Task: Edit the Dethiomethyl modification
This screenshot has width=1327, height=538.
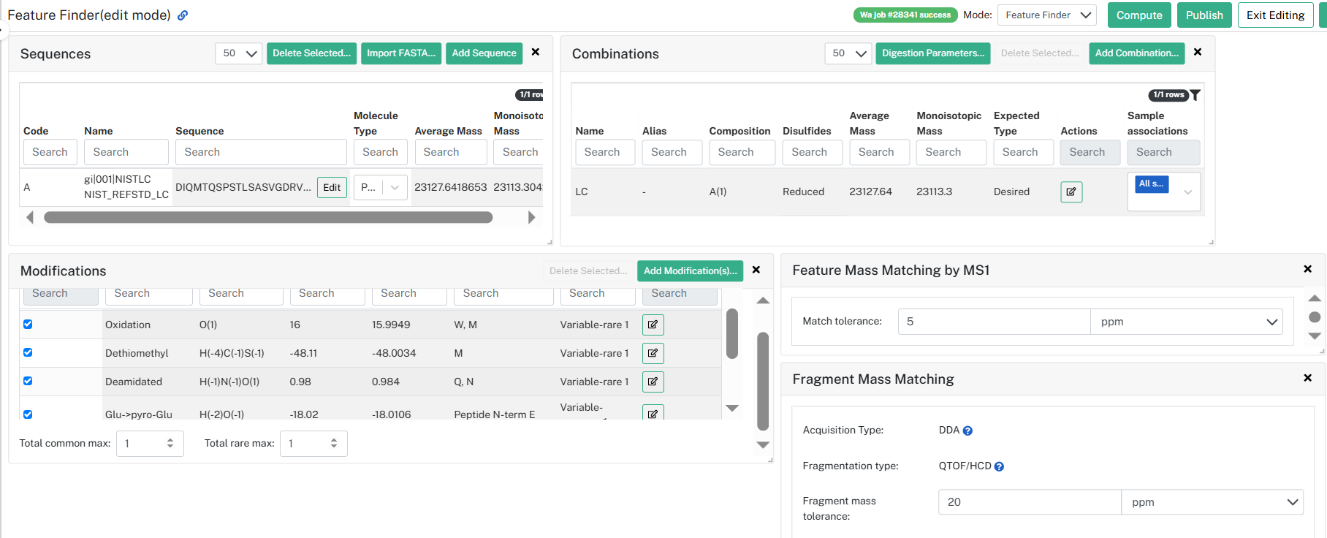Action: [652, 352]
